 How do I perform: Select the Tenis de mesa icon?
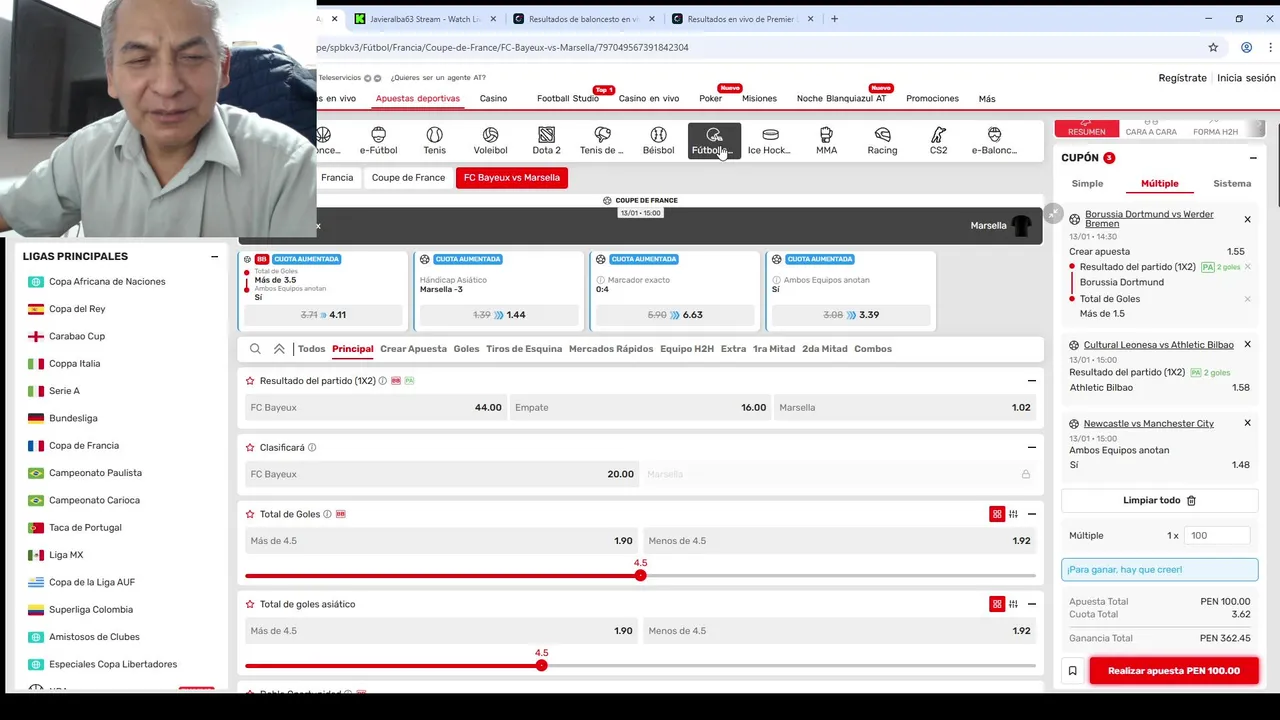point(602,141)
